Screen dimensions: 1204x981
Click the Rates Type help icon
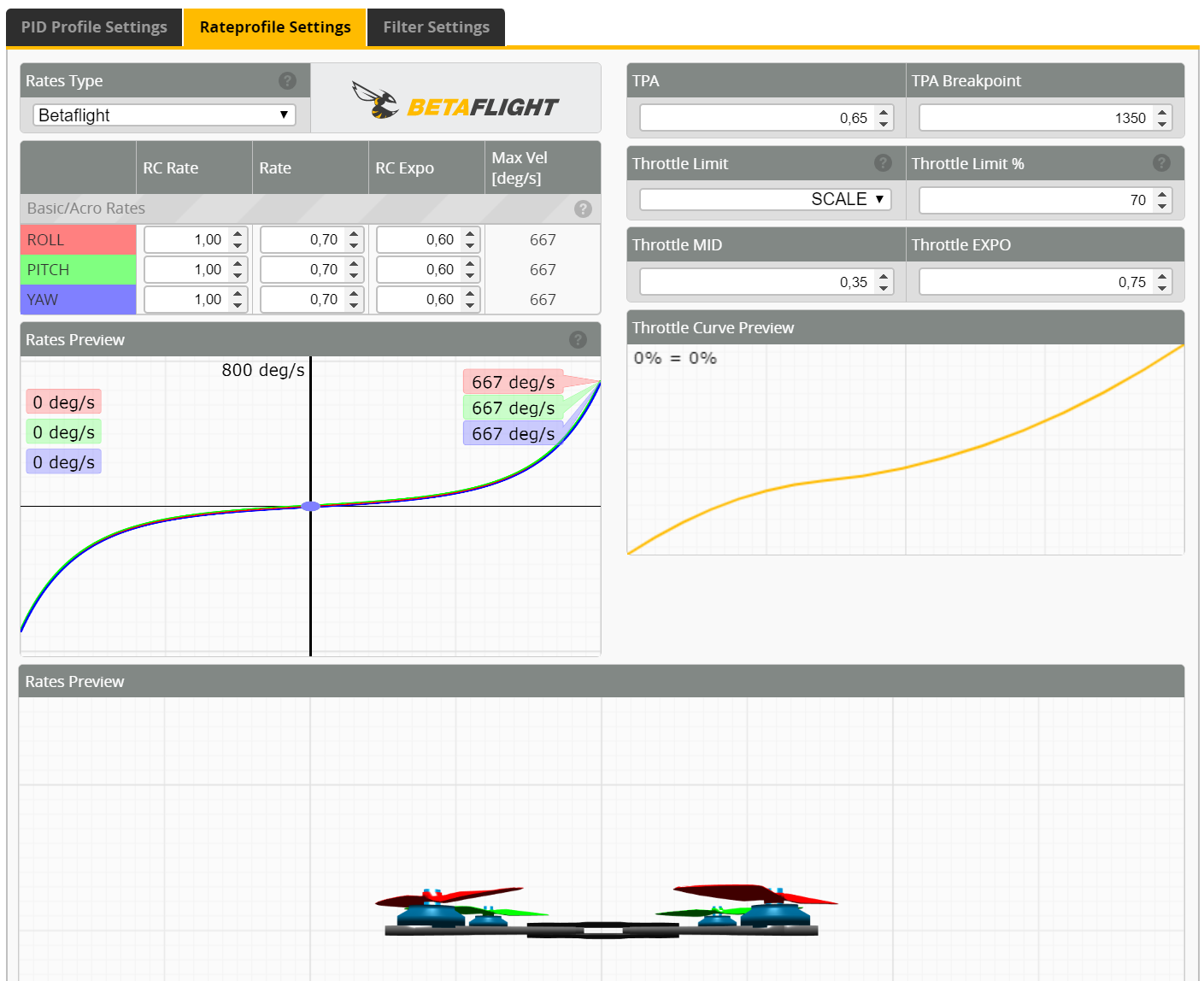pyautogui.click(x=287, y=80)
